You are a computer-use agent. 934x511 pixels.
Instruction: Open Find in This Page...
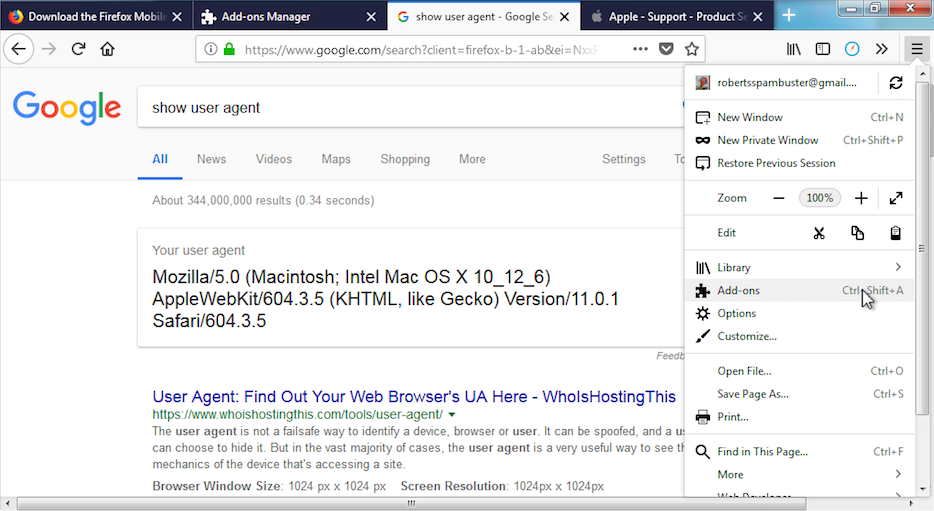click(799, 451)
